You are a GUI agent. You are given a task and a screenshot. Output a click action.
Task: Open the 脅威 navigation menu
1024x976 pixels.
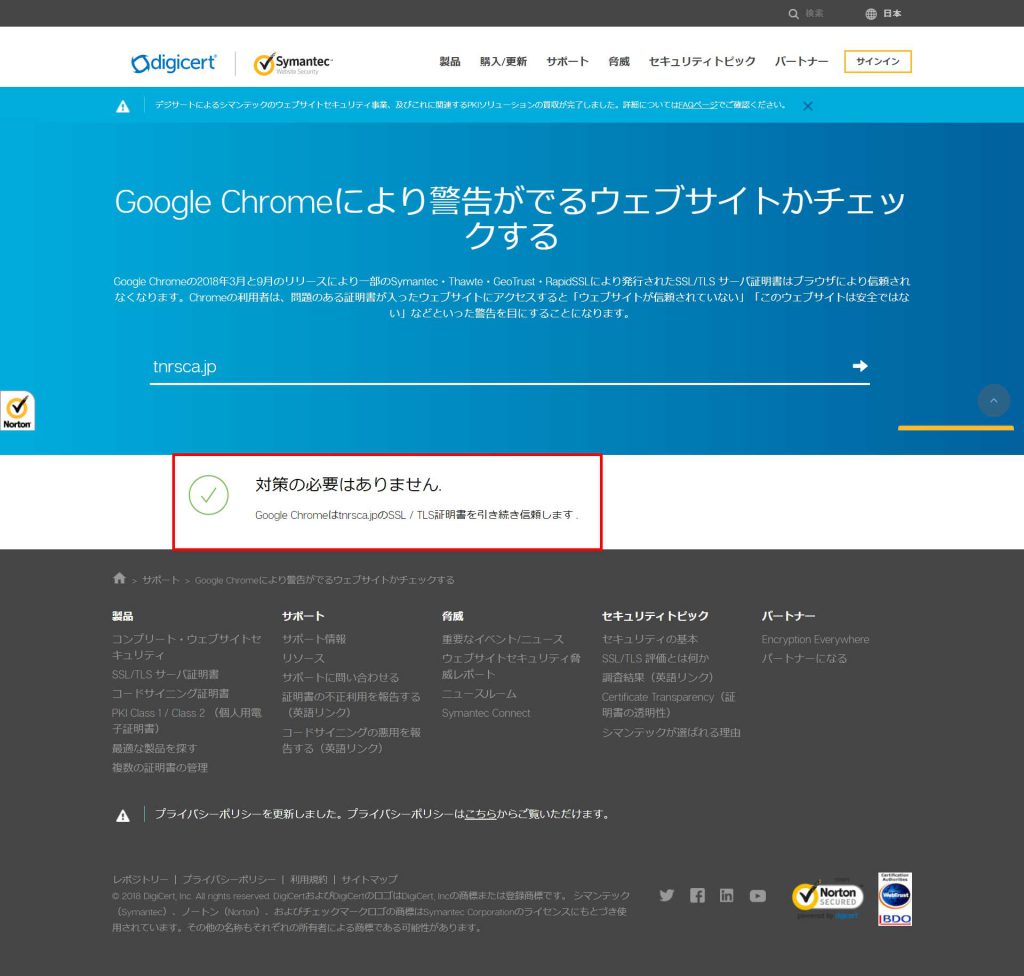[x=618, y=61]
